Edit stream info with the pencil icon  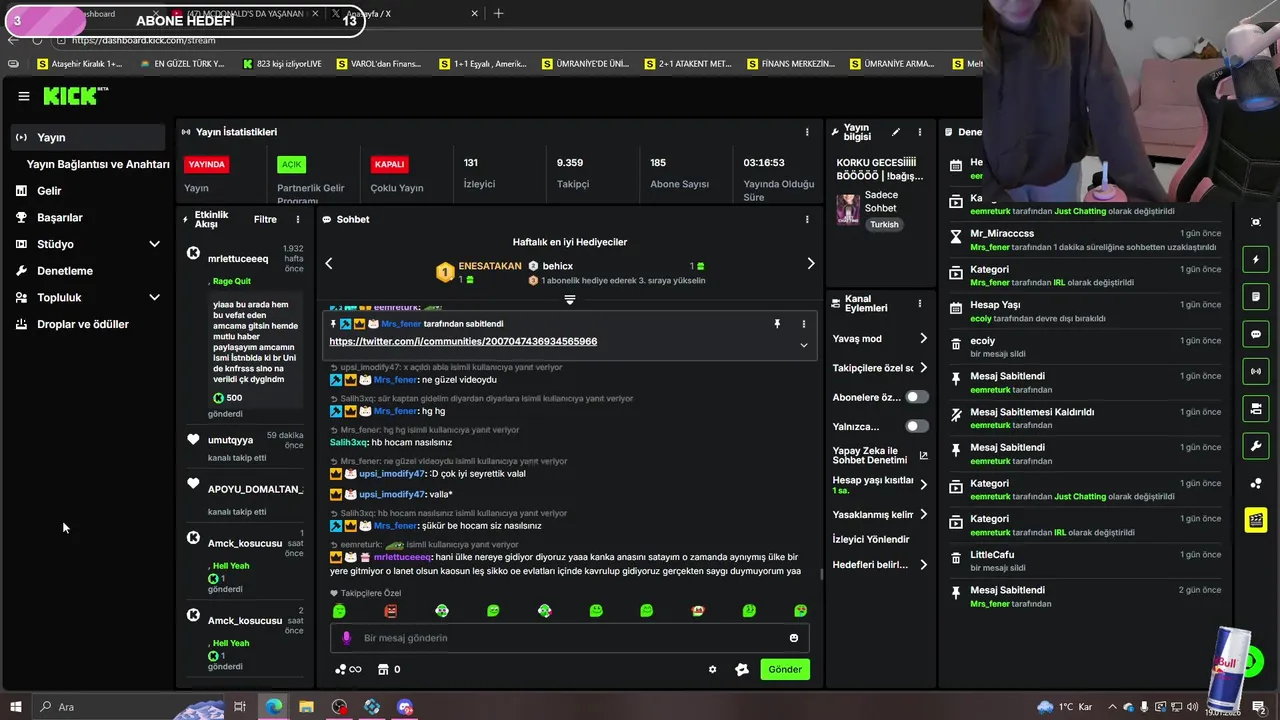[x=896, y=132]
